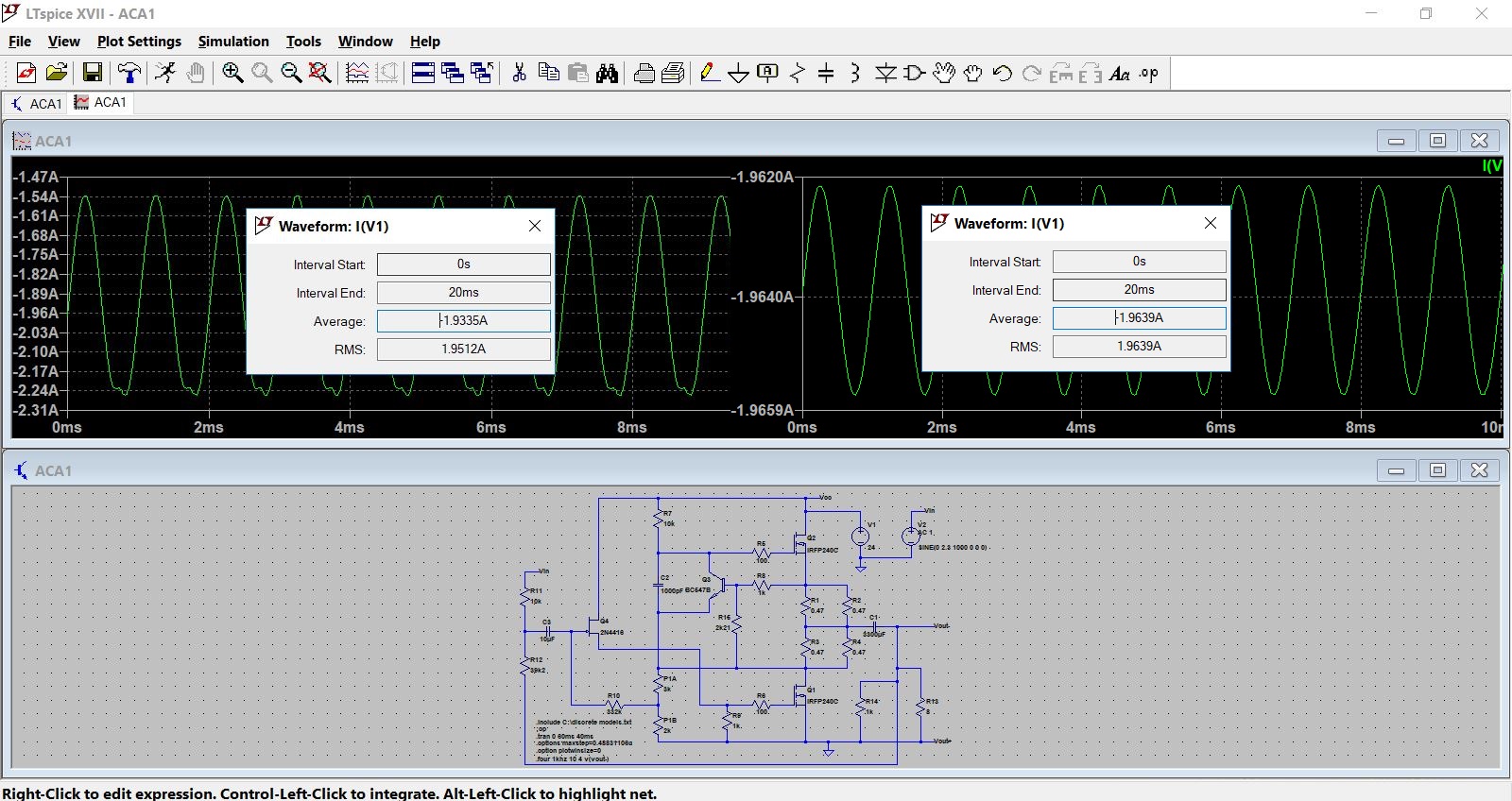Open the Window menu
Viewport: 1512px width, 801px height.
366,42
